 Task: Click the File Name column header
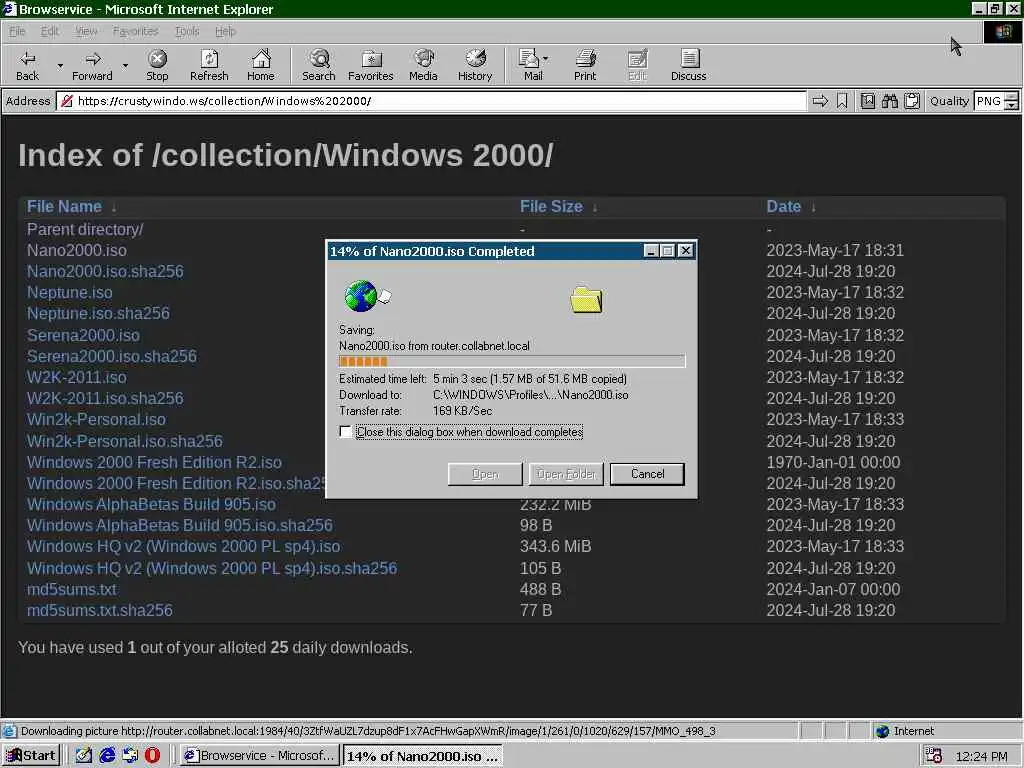(x=64, y=206)
